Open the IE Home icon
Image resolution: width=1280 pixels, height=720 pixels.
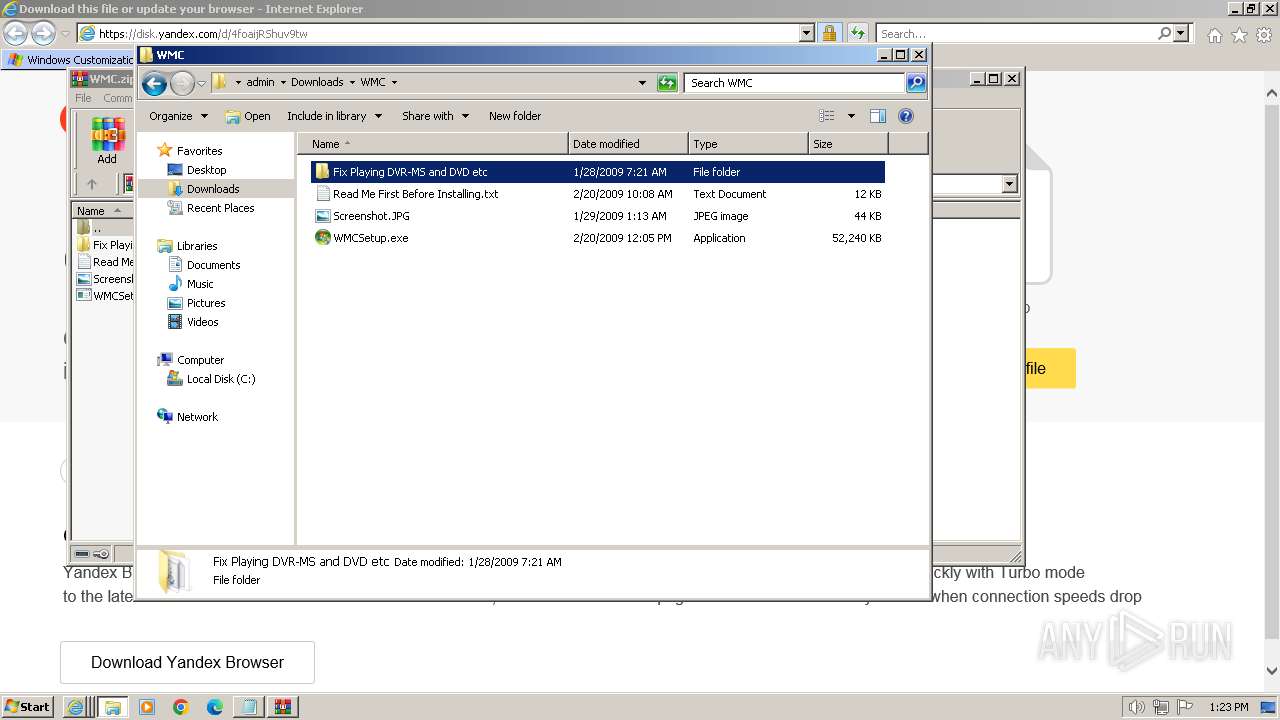[x=1214, y=35]
